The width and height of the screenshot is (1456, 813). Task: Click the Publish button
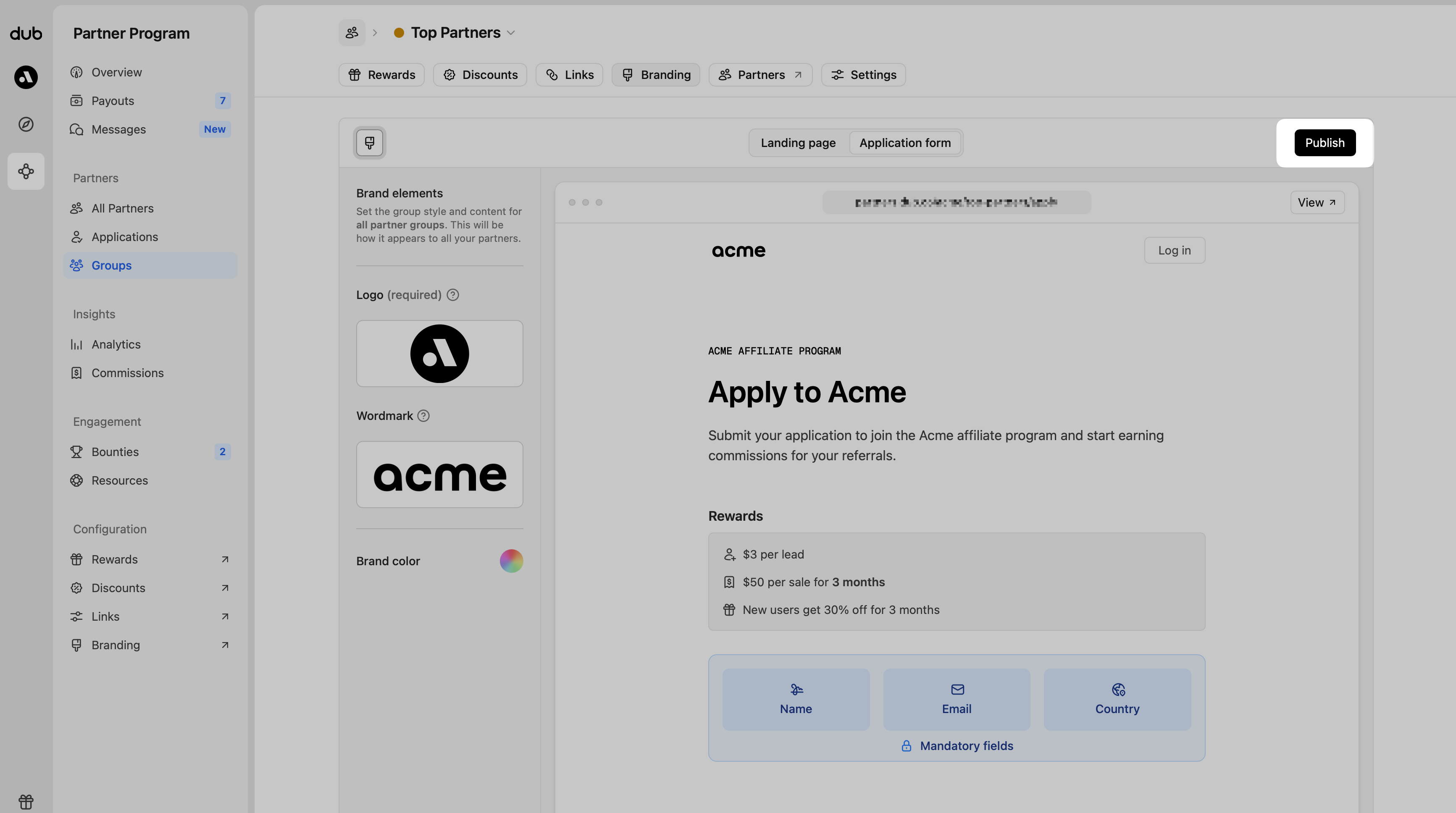(x=1324, y=143)
